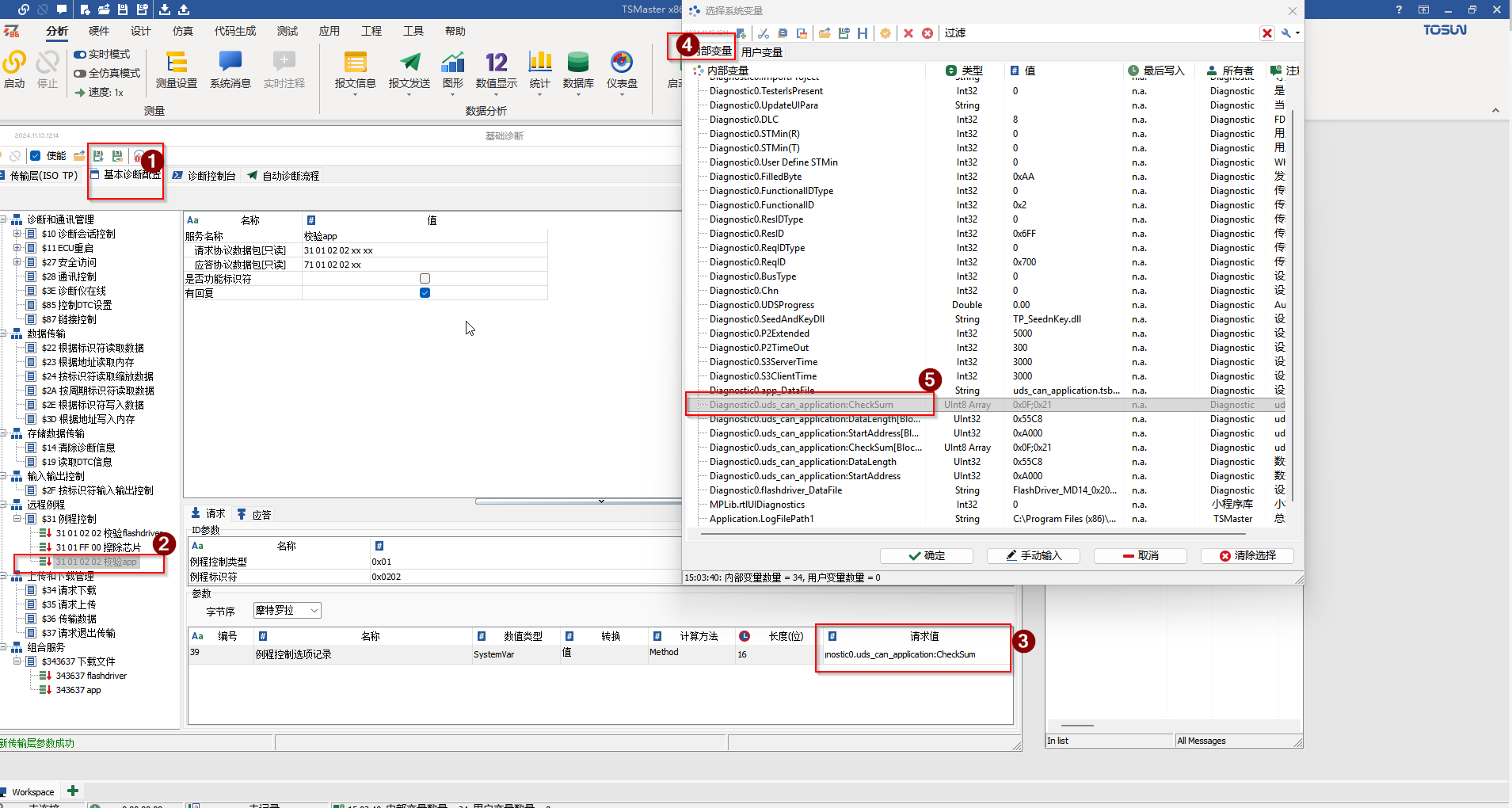Toggle the 实时模式 real-time mode switch
The height and width of the screenshot is (808, 1512).
pyautogui.click(x=81, y=55)
